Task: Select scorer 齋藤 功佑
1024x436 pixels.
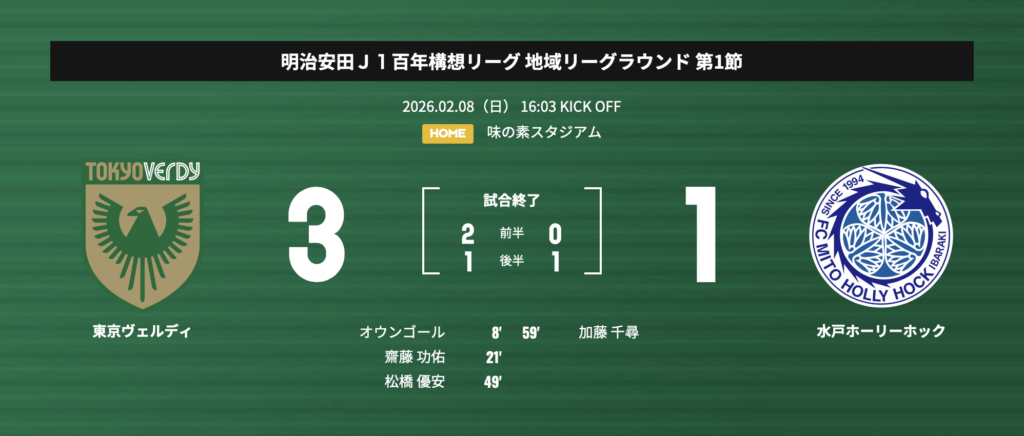Action: pyautogui.click(x=415, y=356)
